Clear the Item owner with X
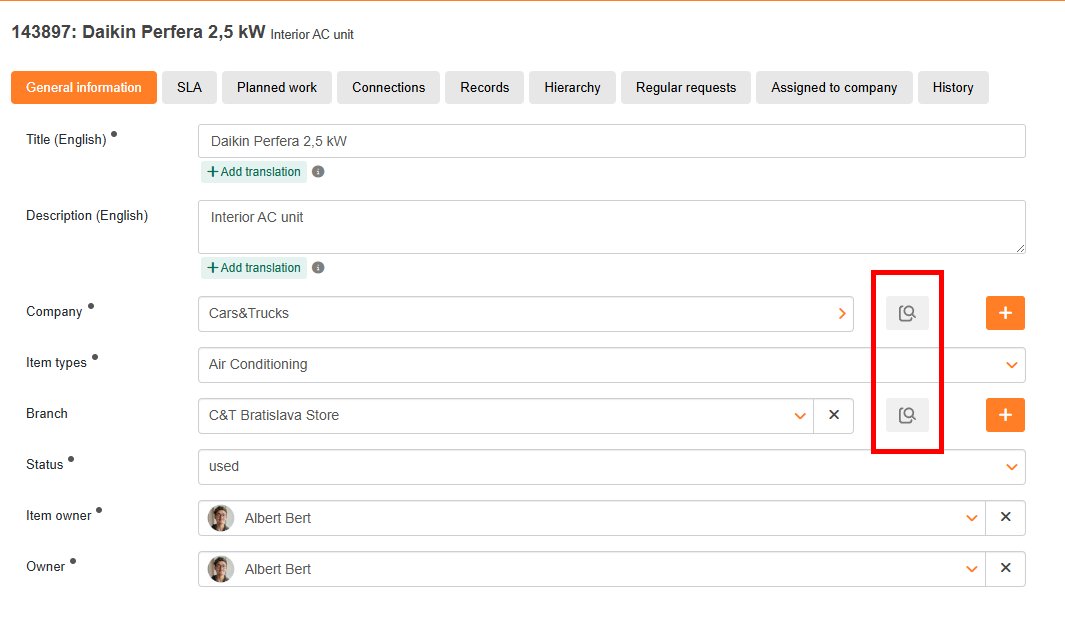The image size is (1065, 625). [x=1005, y=518]
